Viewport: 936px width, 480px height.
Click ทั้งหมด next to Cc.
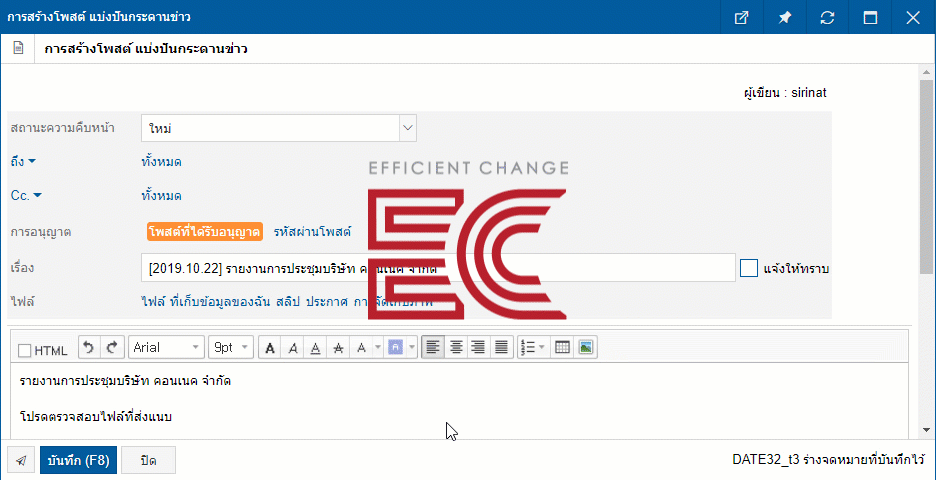162,195
